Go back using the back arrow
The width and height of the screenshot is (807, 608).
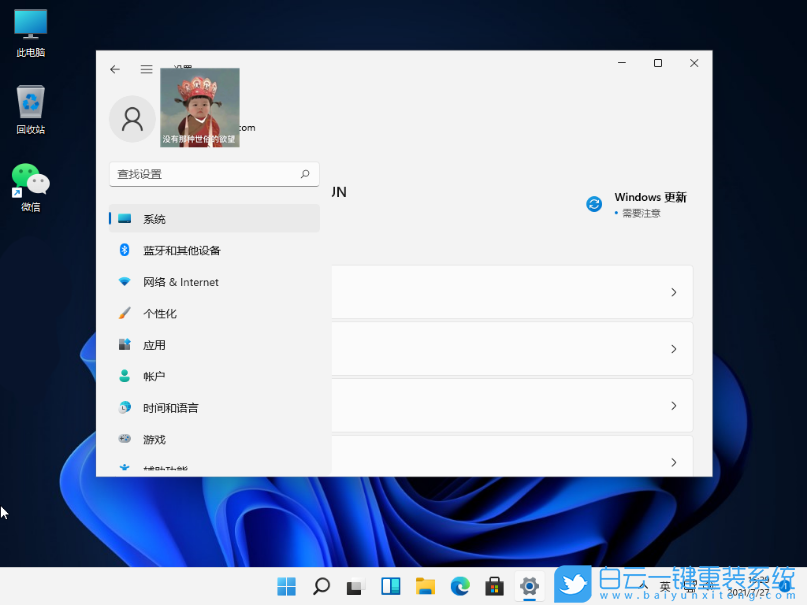coord(115,69)
